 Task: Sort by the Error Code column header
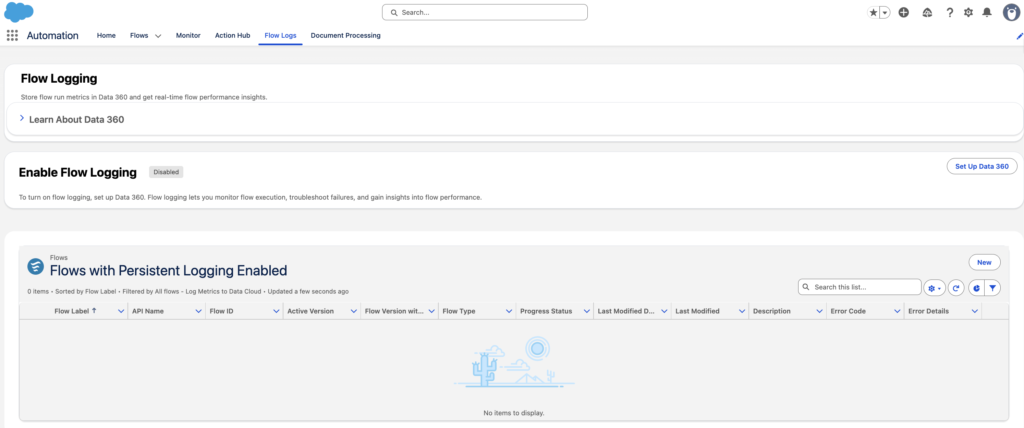point(848,311)
